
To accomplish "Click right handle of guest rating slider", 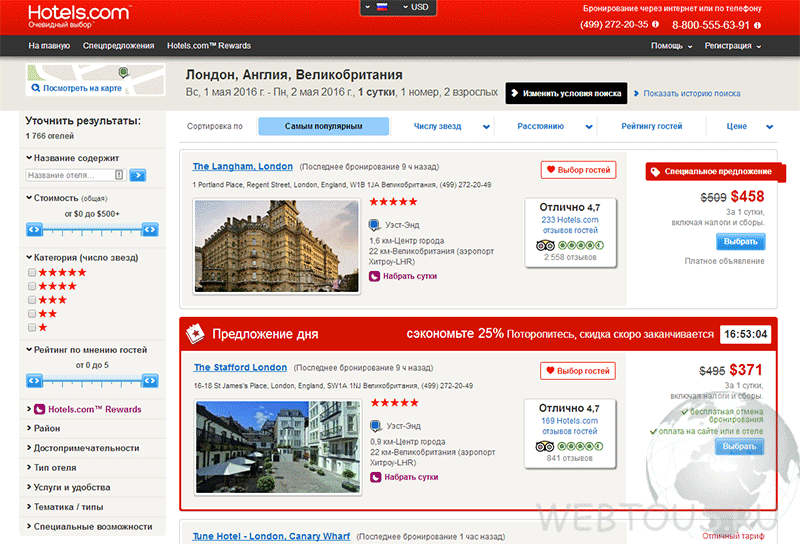I will [150, 381].
